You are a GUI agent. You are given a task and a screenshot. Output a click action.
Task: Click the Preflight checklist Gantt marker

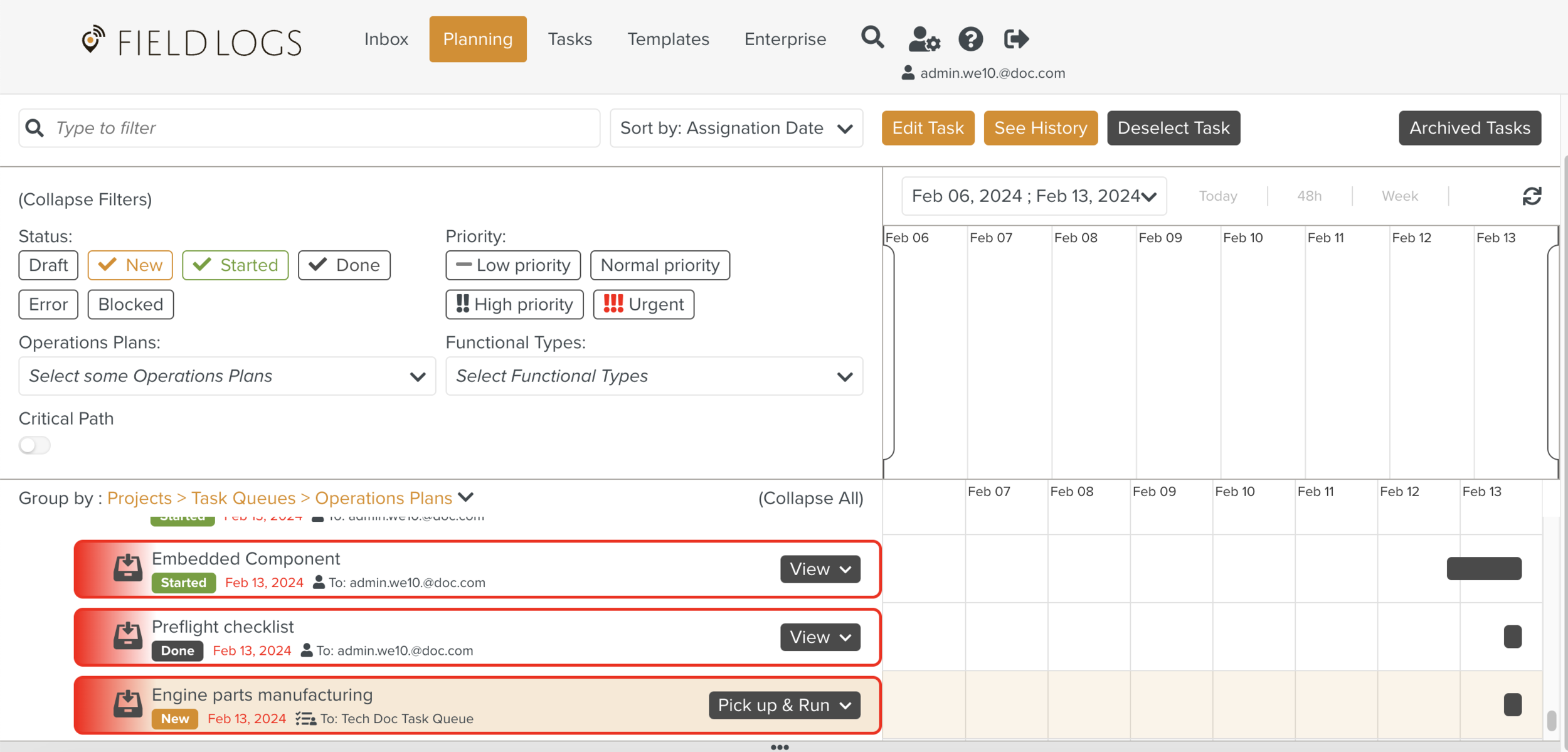1512,637
